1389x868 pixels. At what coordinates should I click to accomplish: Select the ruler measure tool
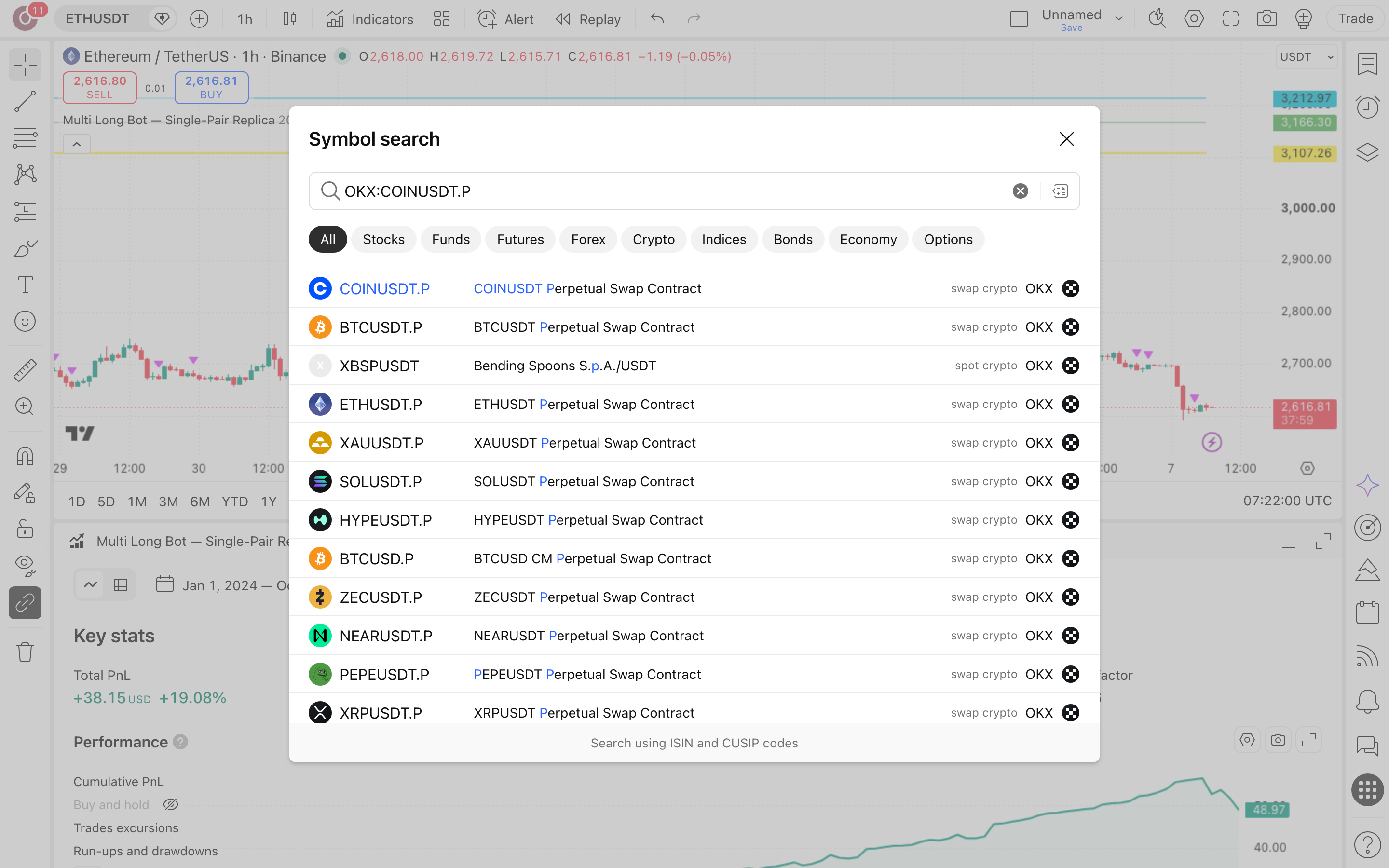tap(25, 370)
